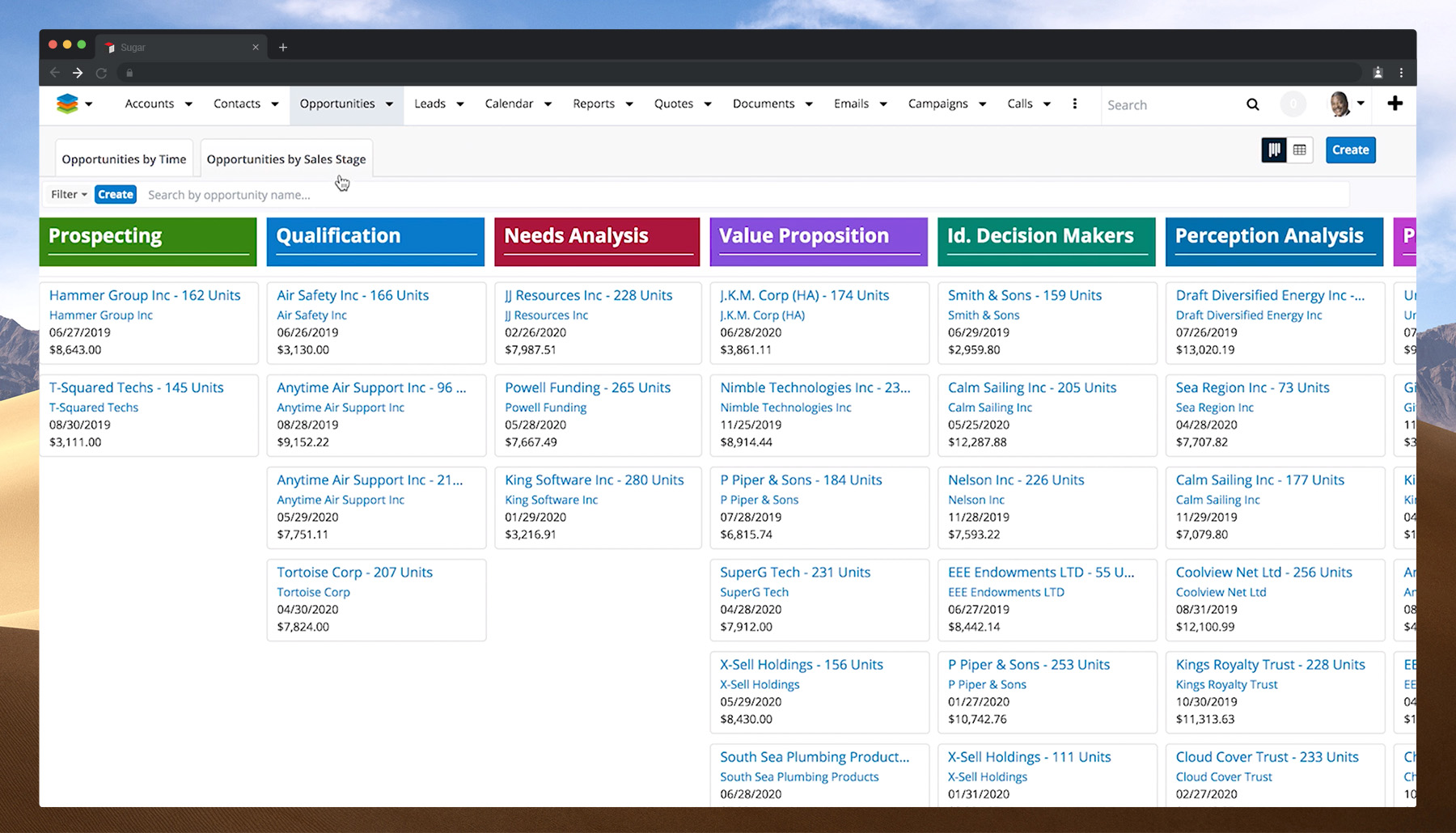Reload the page with refresh icon
The height and width of the screenshot is (833, 1456).
101,73
